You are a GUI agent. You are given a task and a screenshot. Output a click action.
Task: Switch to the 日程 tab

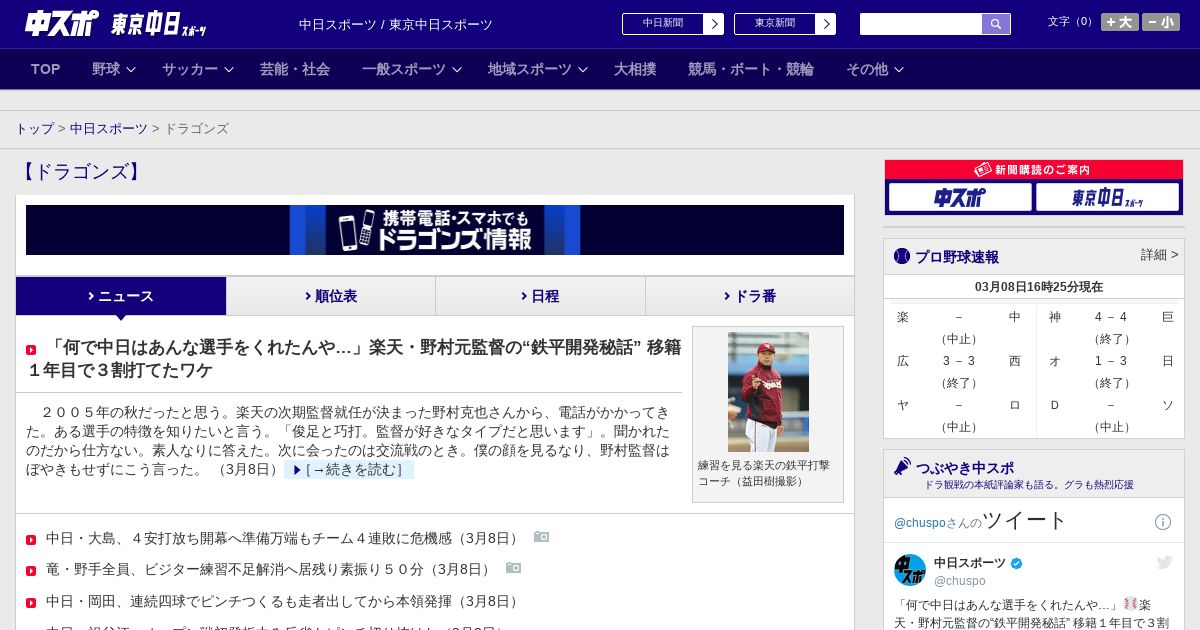pos(540,296)
